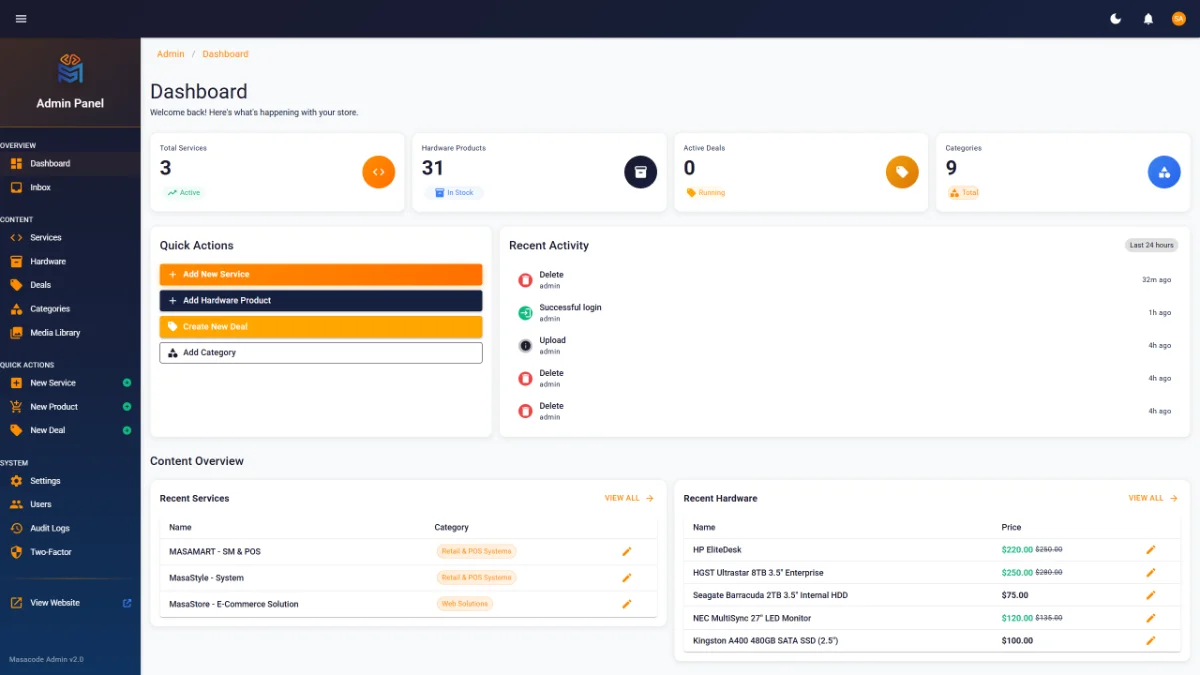Open Hardware in the sidebar
The image size is (1200, 675).
(x=70, y=262)
